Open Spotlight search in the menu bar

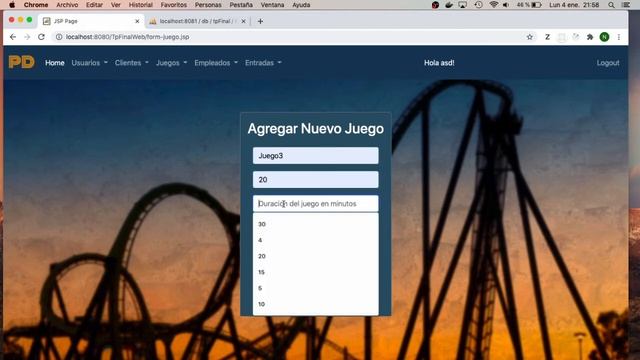point(611,5)
